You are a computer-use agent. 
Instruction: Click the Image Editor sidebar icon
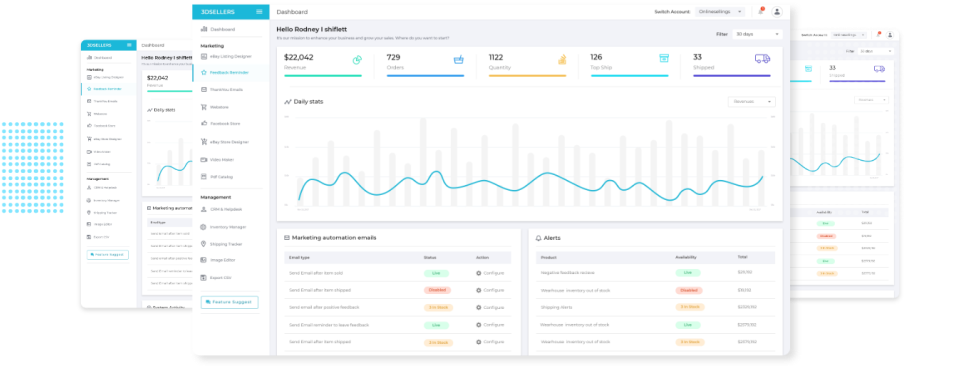204,260
